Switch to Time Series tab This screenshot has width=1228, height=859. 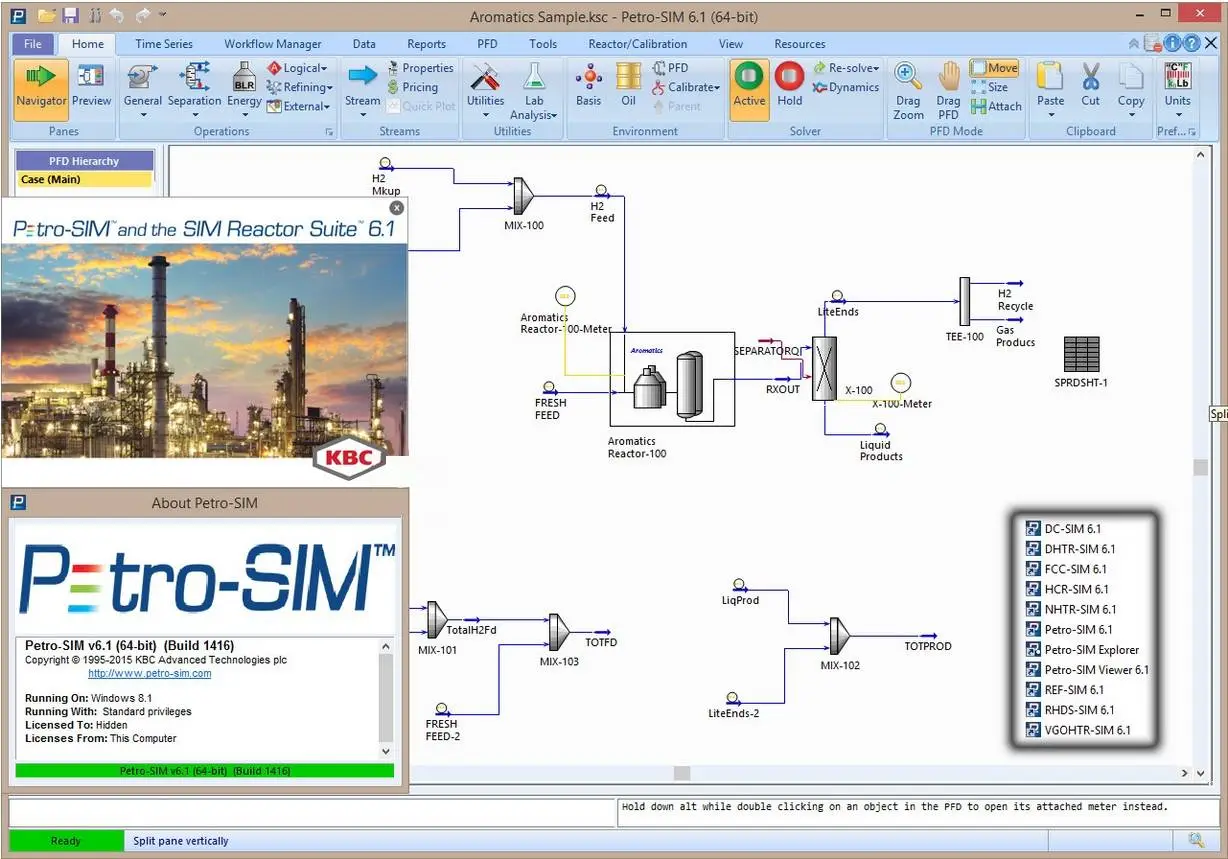pos(164,44)
